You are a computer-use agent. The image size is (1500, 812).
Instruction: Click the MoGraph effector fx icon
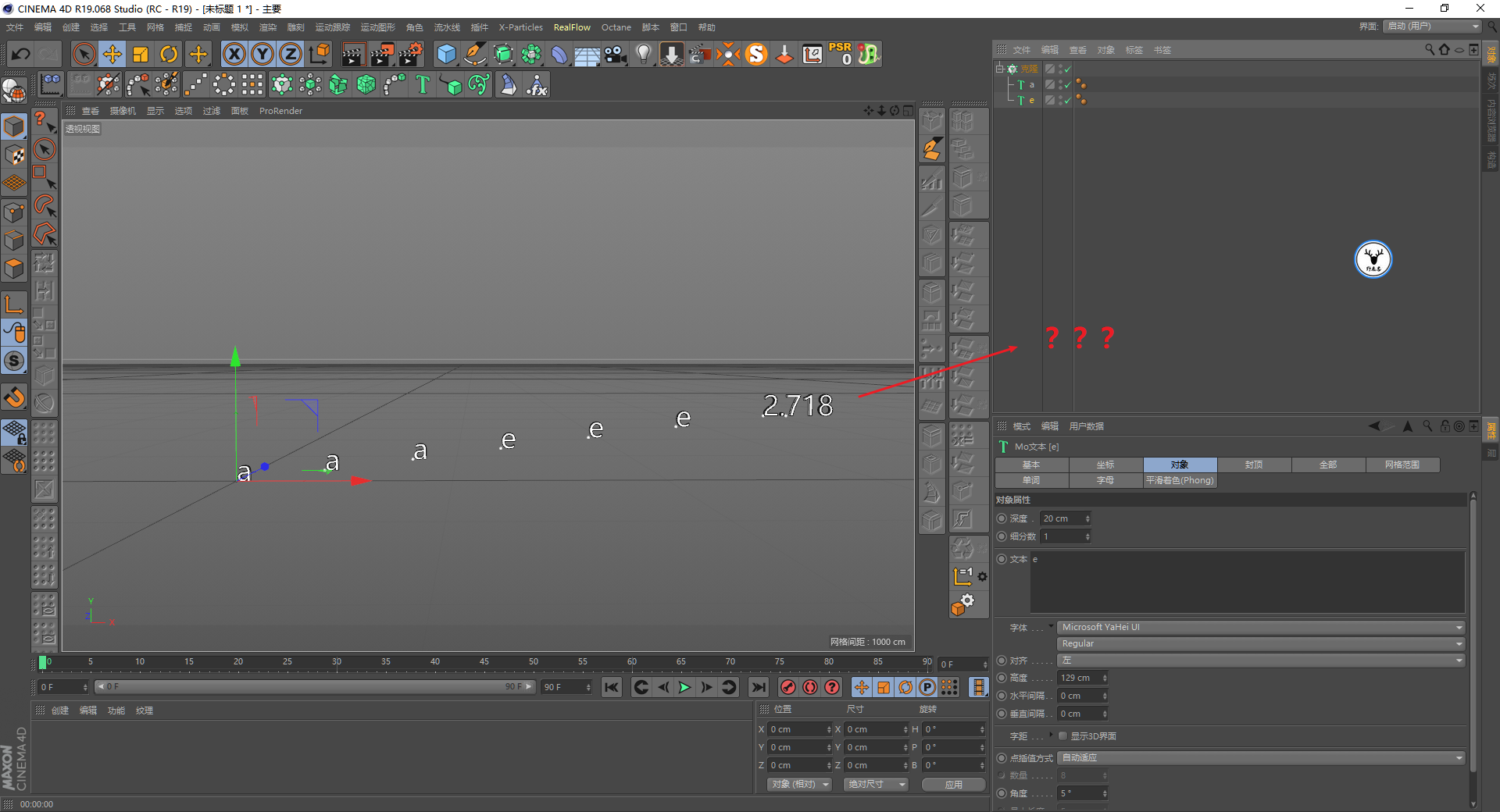click(537, 84)
